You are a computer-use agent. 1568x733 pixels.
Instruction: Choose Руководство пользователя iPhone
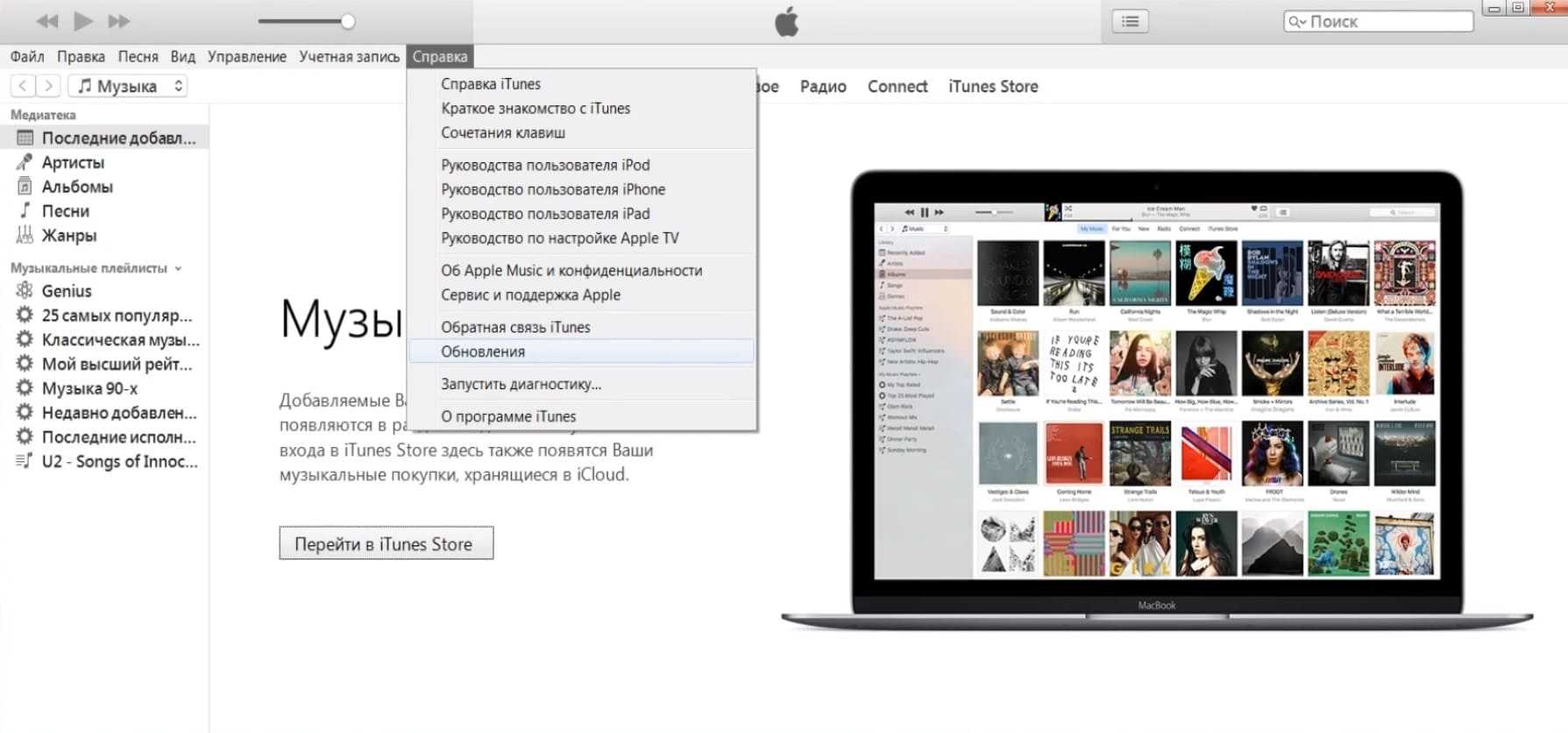click(x=582, y=189)
